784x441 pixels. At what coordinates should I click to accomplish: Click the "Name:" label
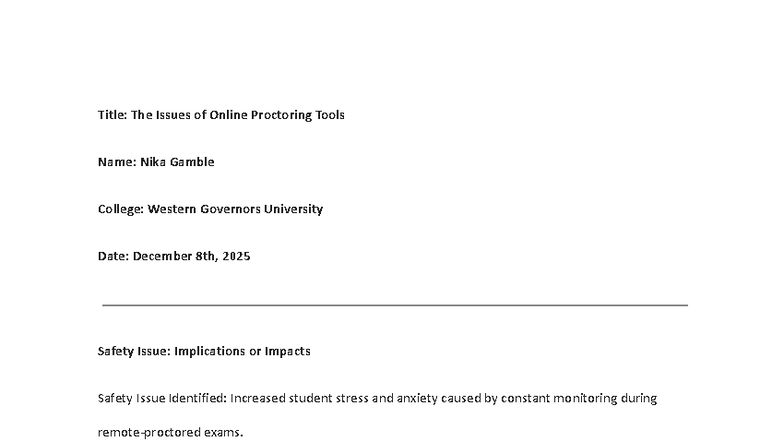coord(117,162)
